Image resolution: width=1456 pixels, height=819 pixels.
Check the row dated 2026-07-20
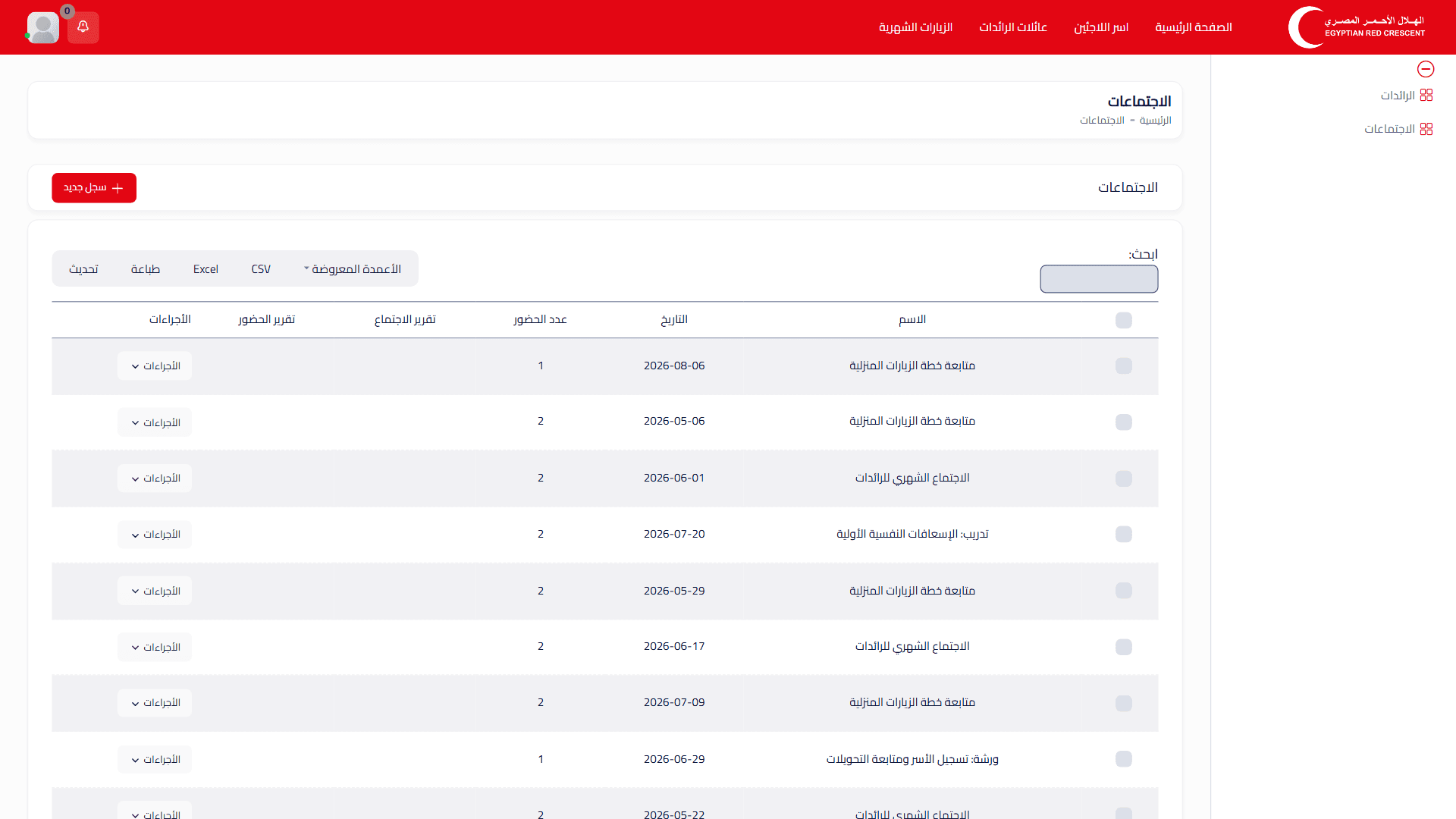[x=1124, y=535]
